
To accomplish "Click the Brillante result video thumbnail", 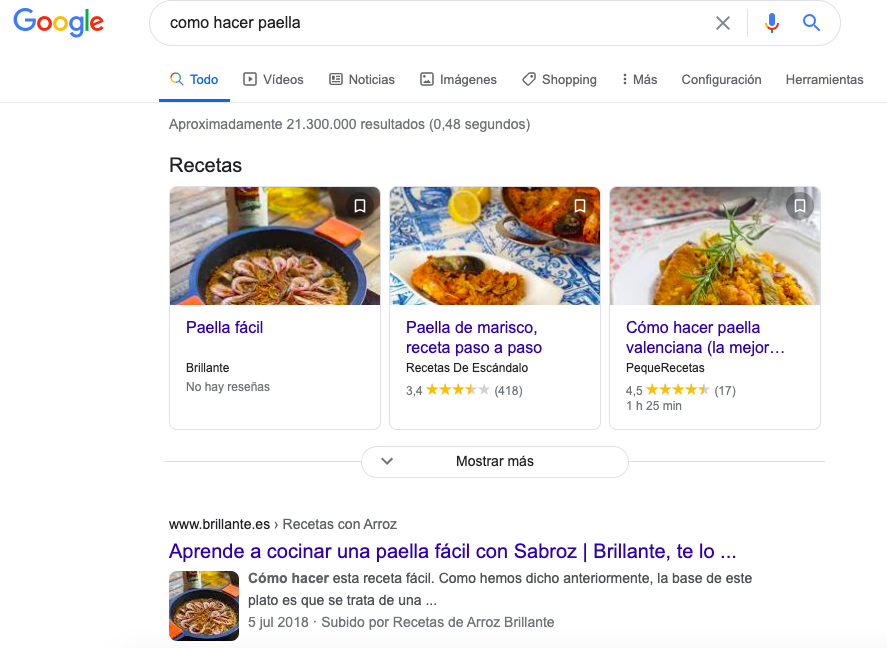I will pos(204,605).
